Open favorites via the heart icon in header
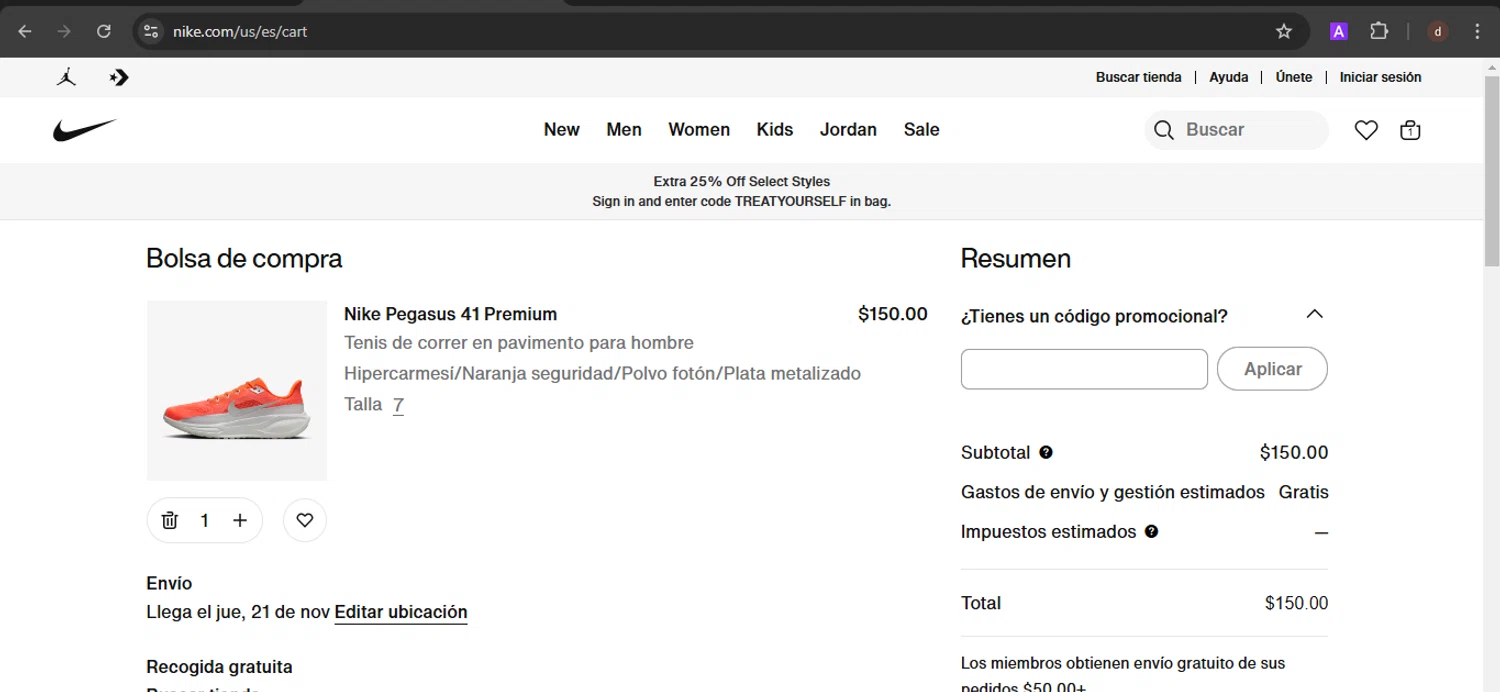Image resolution: width=1500 pixels, height=692 pixels. (x=1366, y=130)
